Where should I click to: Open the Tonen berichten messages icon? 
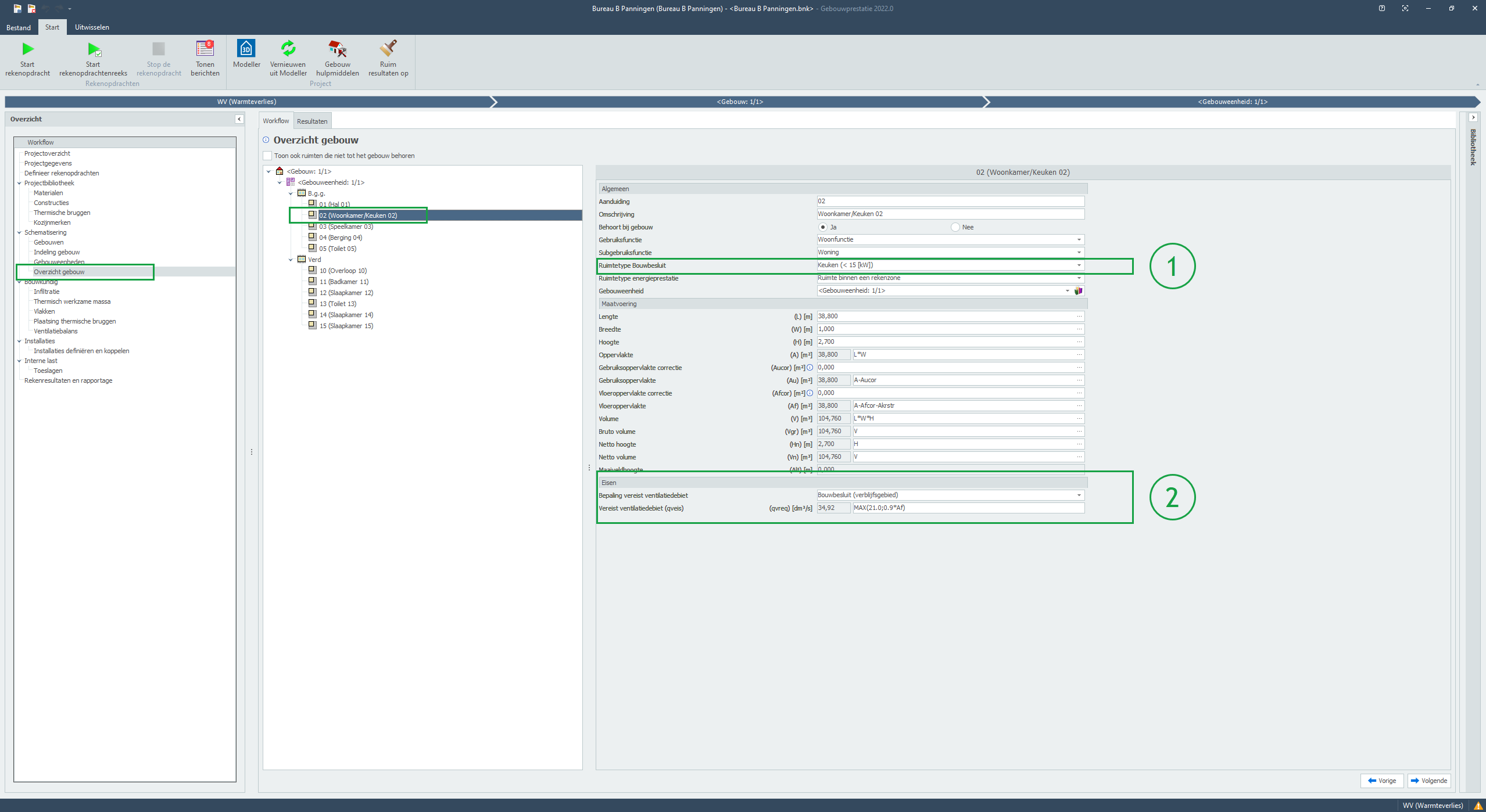click(x=205, y=48)
